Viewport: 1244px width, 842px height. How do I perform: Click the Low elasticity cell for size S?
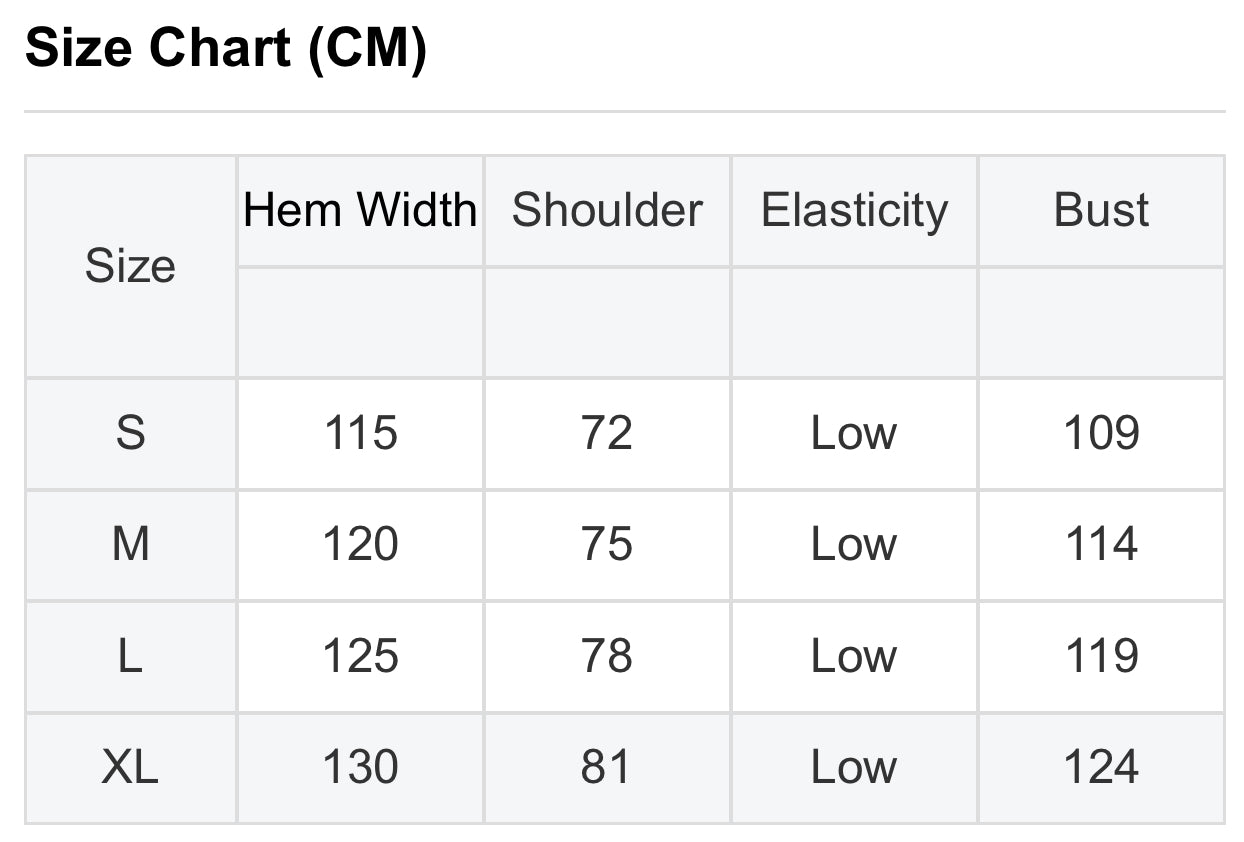coord(854,434)
